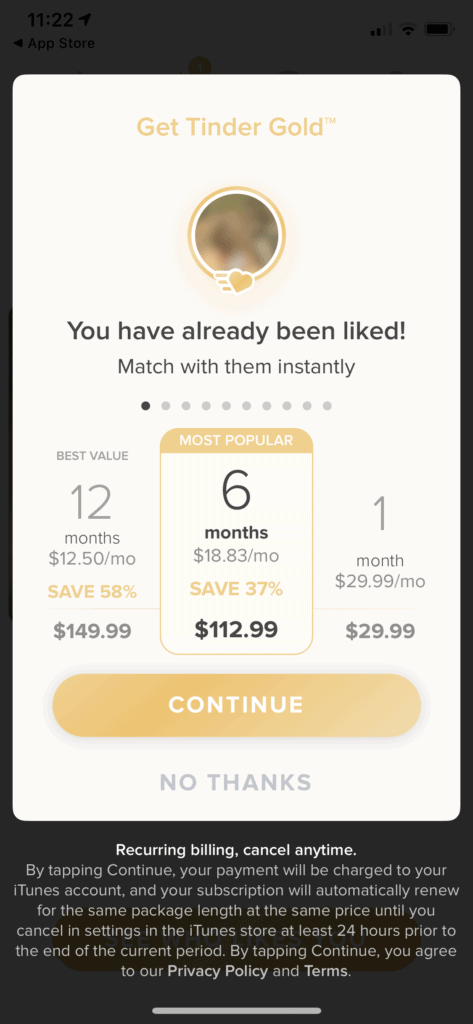Select the first carousel page dot
Viewport: 473px width, 1024px height.
click(145, 406)
